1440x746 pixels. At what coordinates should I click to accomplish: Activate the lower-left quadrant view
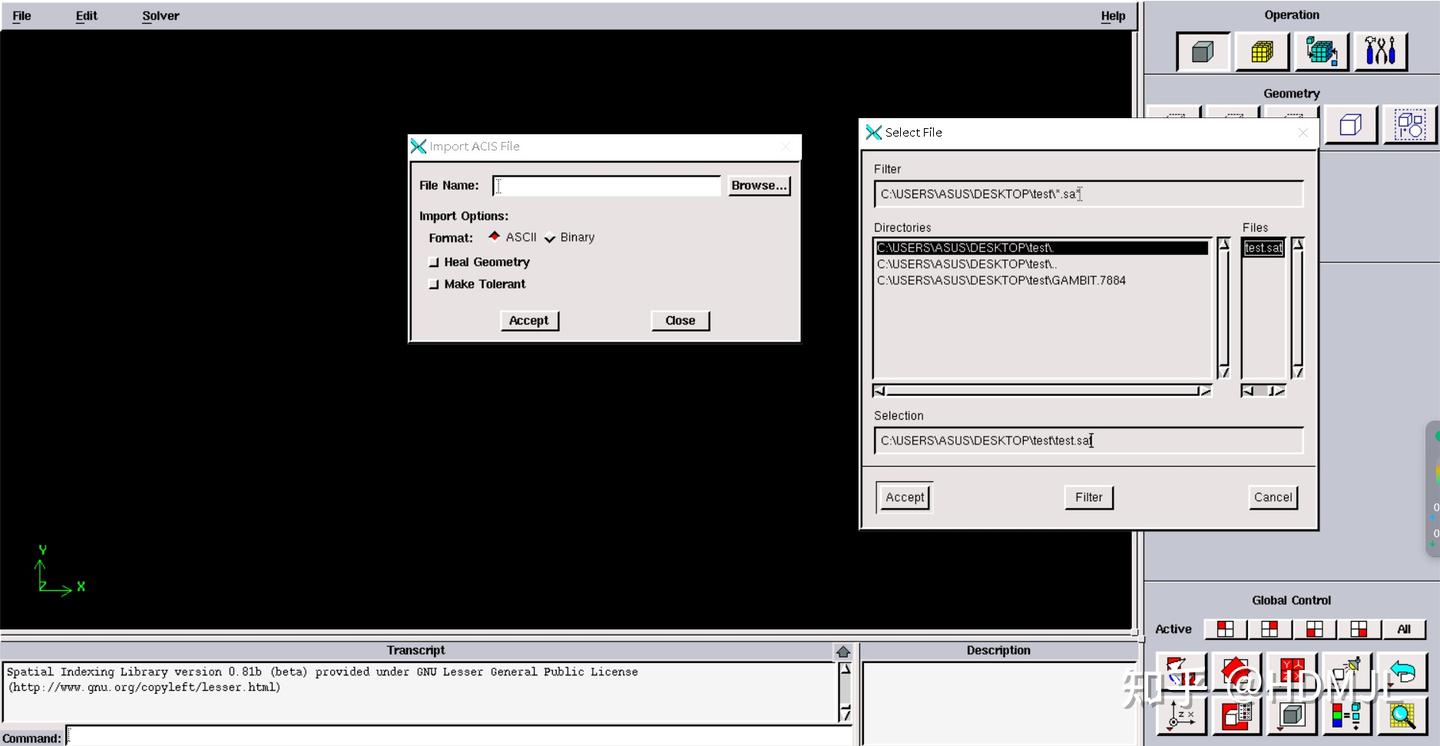coord(1315,629)
